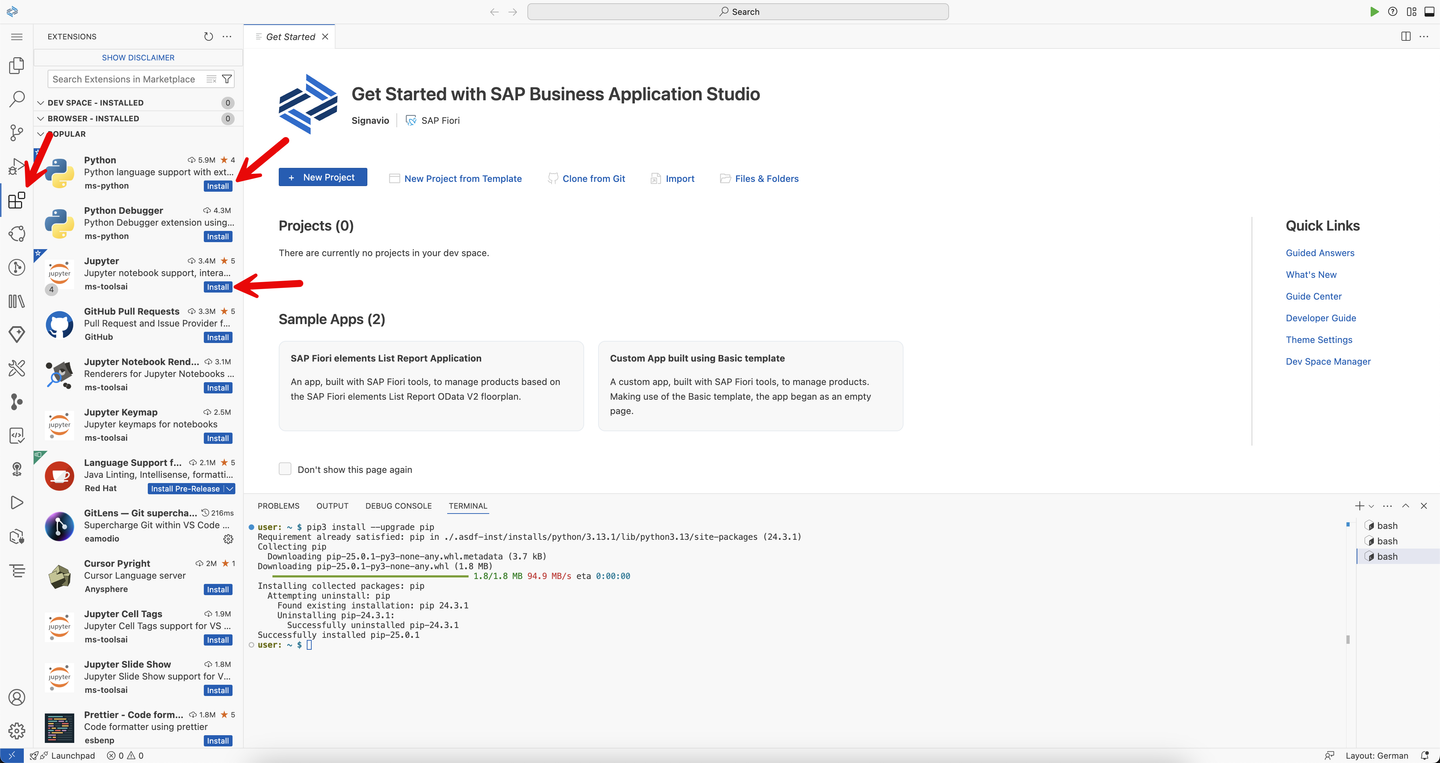Click the New Project button
The height and width of the screenshot is (763, 1440).
323,177
